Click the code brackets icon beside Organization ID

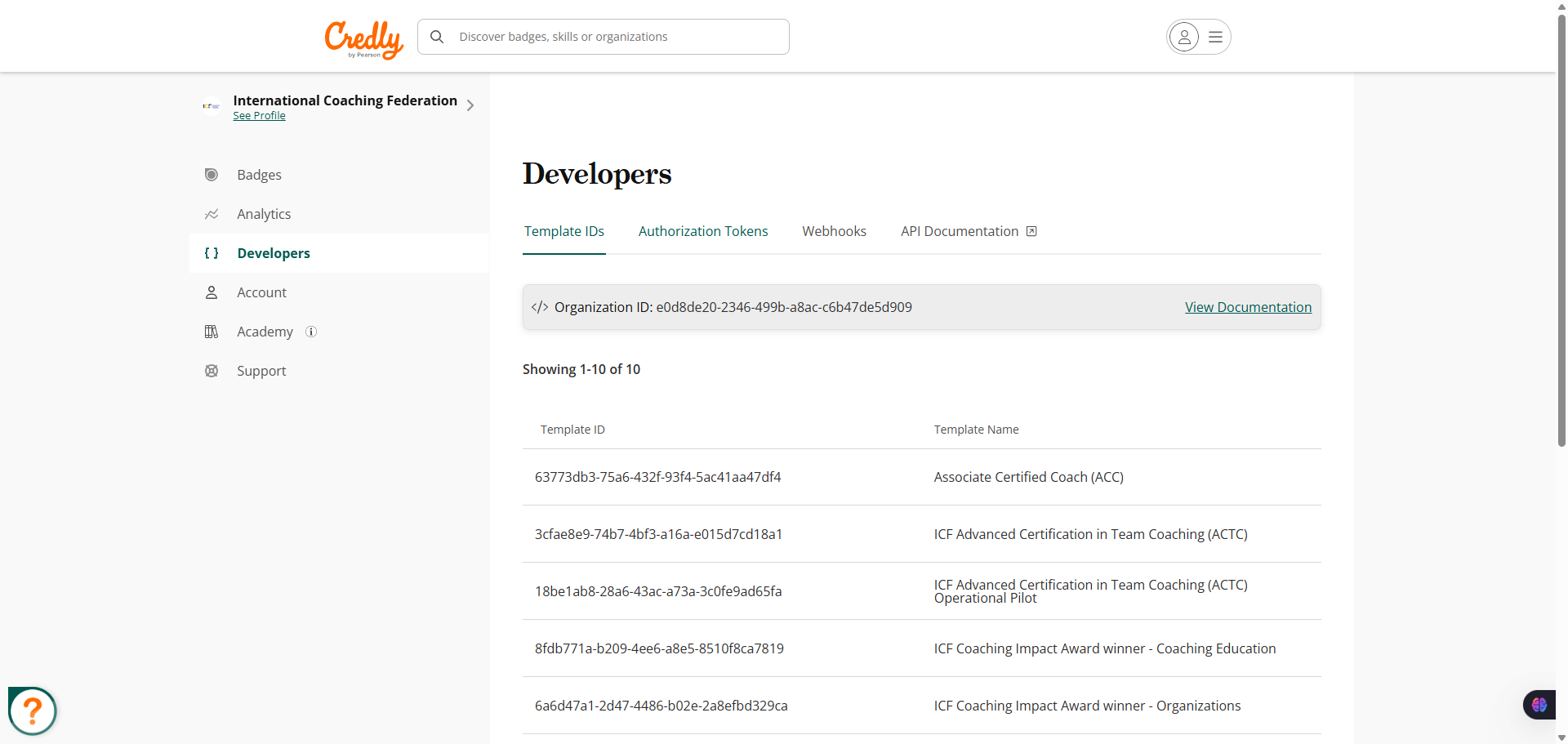point(540,307)
